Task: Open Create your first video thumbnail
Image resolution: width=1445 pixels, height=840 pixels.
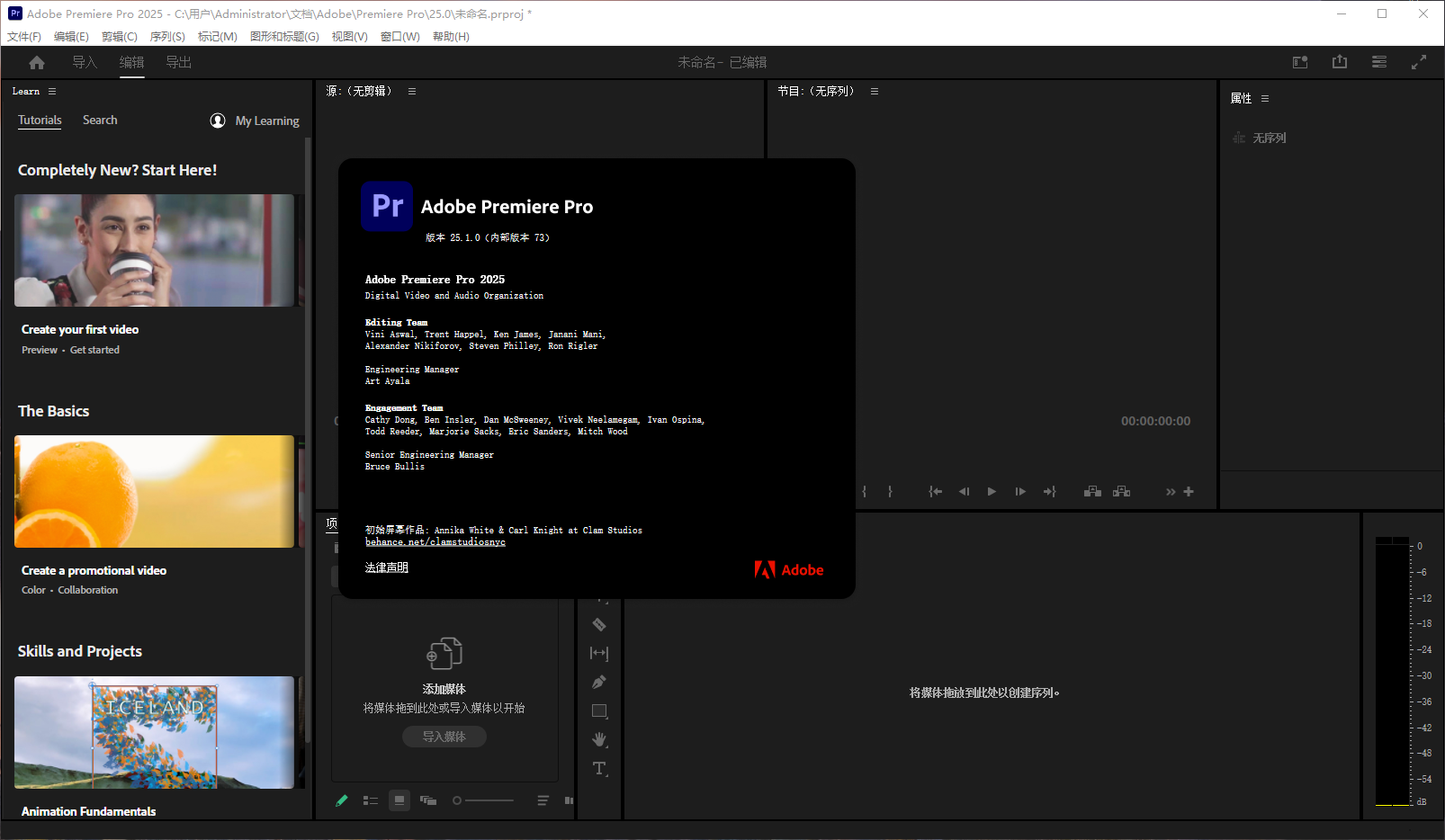Action: pyautogui.click(x=154, y=250)
